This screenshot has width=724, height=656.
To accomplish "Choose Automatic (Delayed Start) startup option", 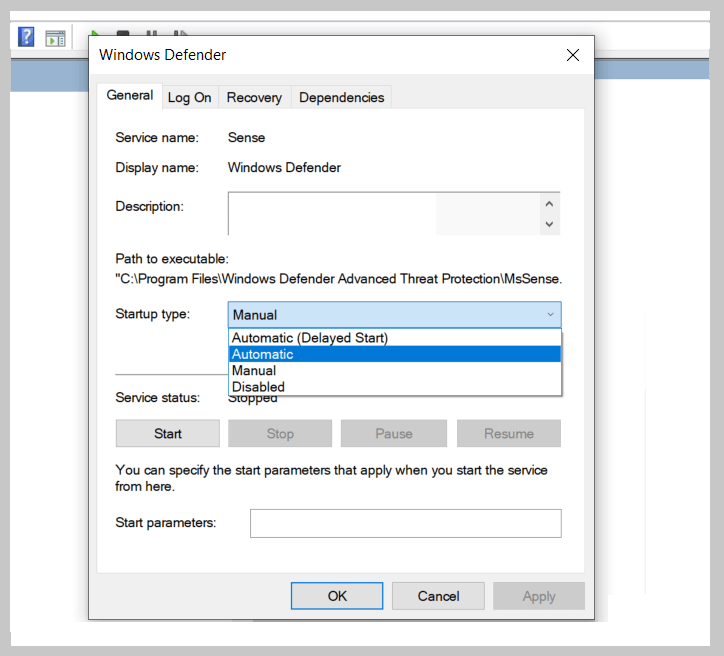I will tap(395, 338).
